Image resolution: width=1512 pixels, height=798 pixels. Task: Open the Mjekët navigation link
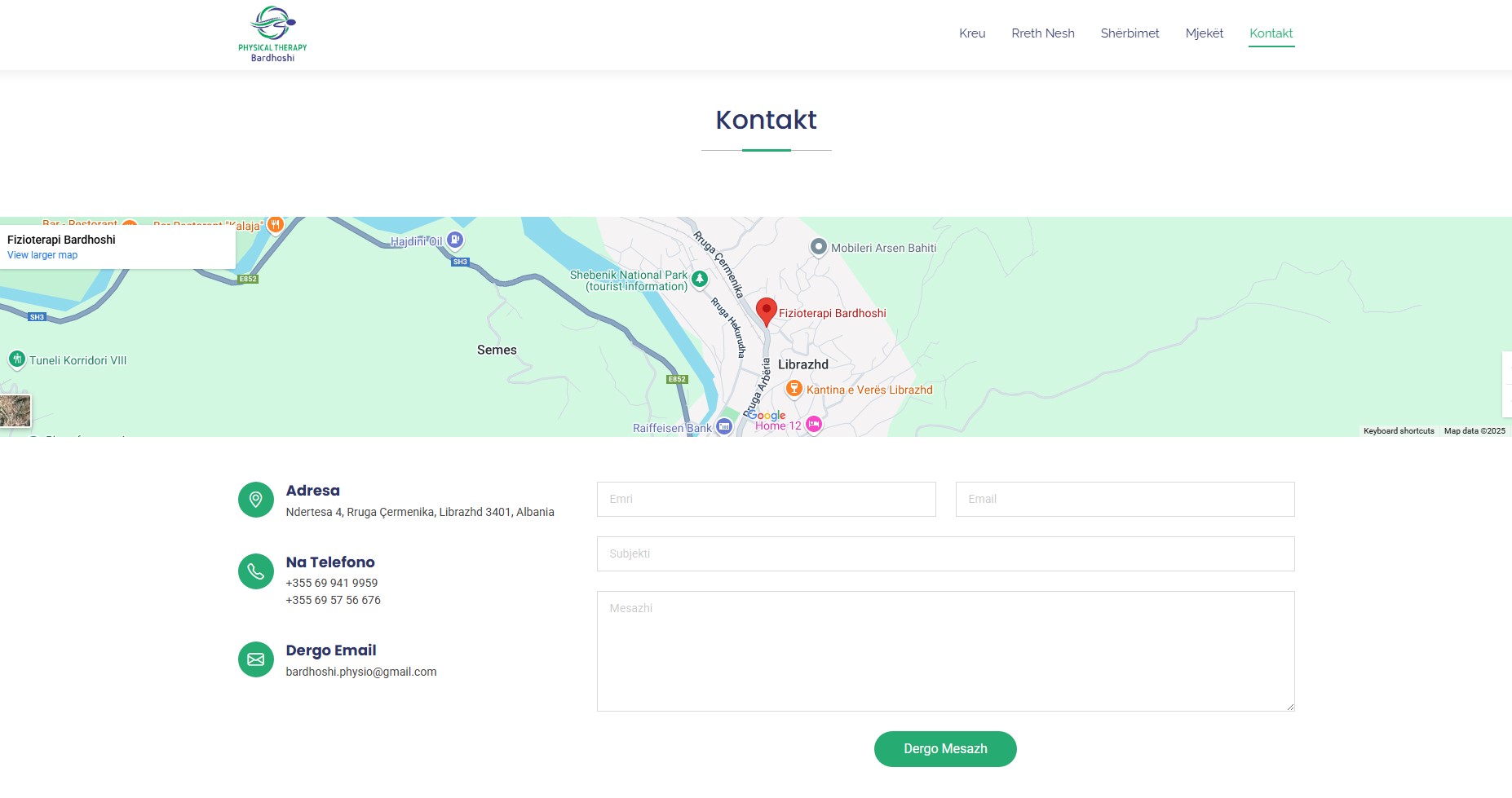pyautogui.click(x=1204, y=33)
